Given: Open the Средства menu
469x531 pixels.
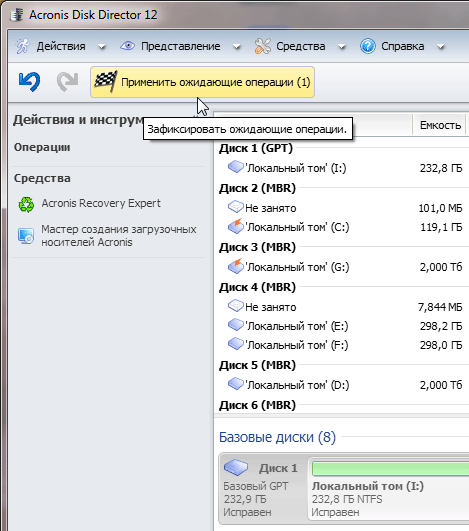Looking at the screenshot, I should coord(301,46).
